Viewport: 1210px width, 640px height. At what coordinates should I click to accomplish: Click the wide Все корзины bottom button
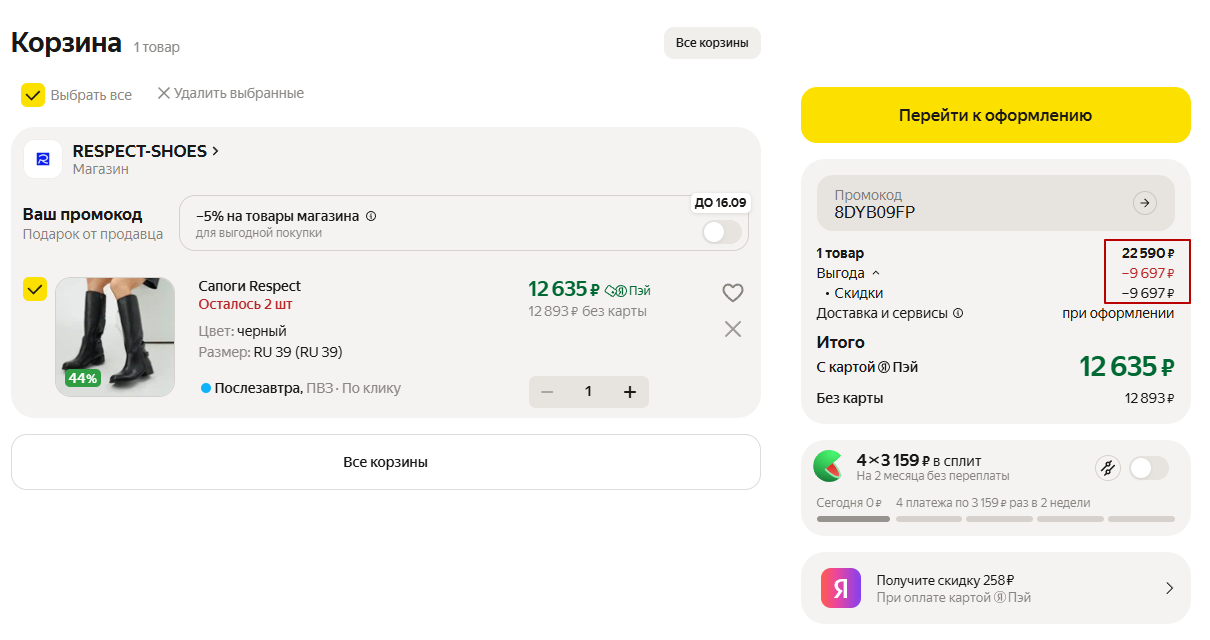click(x=385, y=462)
